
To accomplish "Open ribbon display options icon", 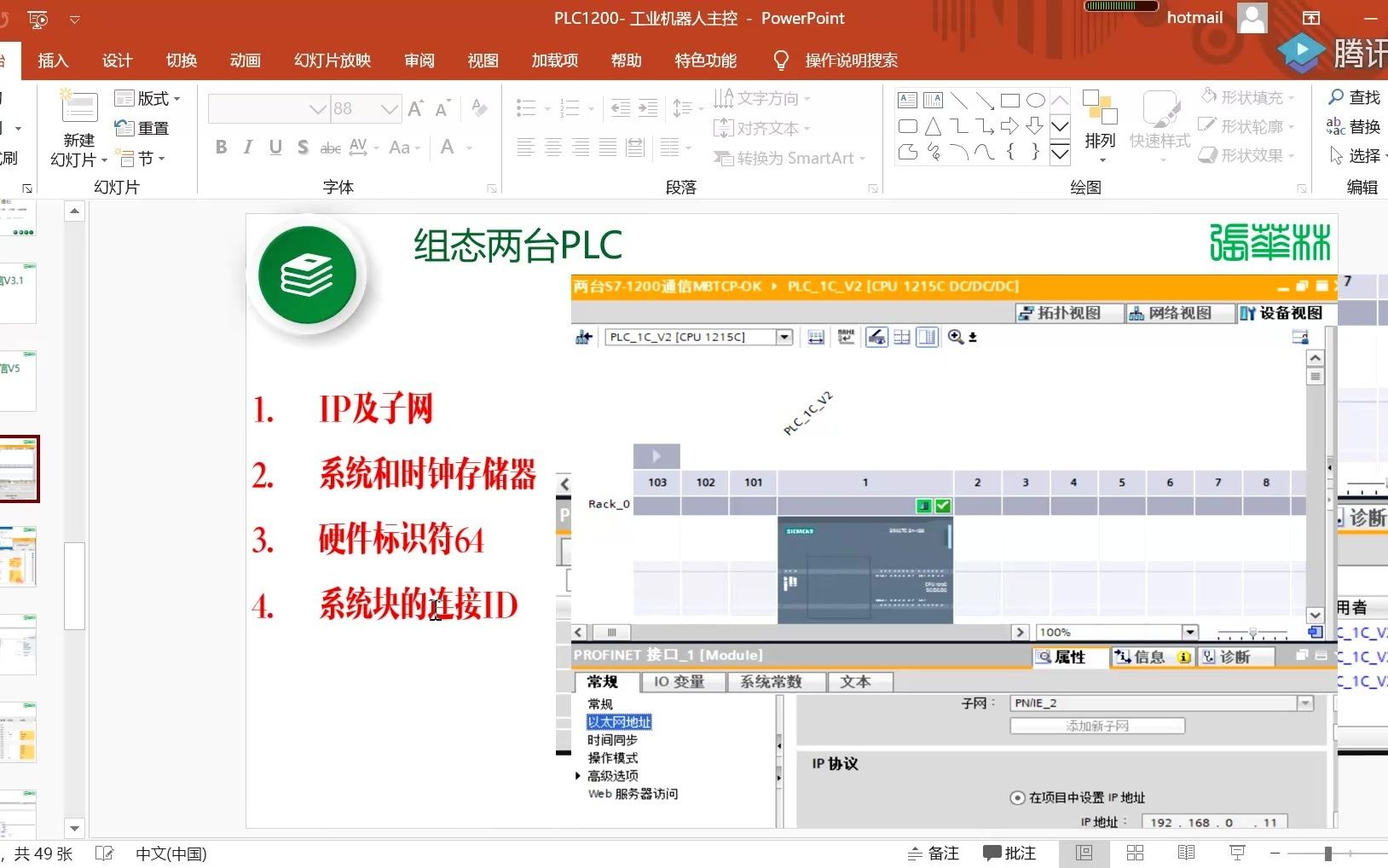I will [1311, 18].
